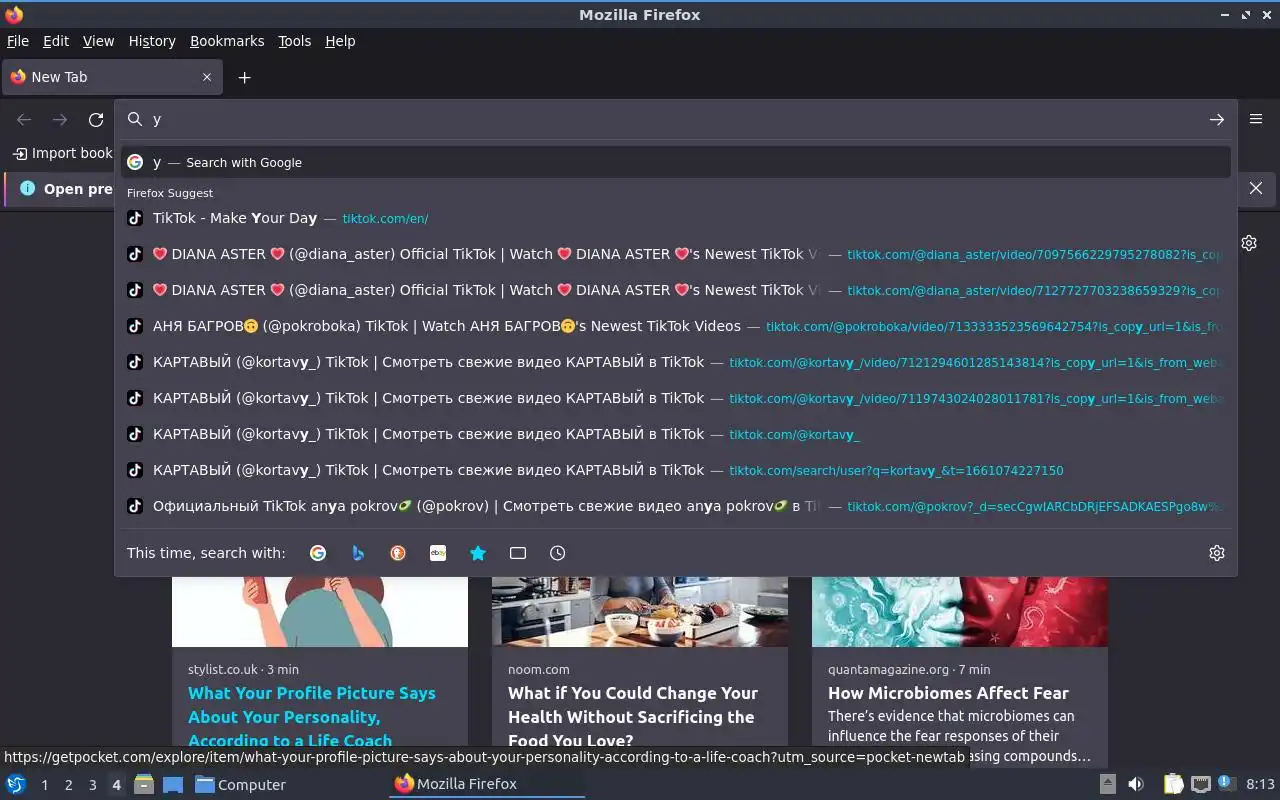Open the Computer window from the taskbar
This screenshot has height=800, width=1280.
(x=240, y=785)
